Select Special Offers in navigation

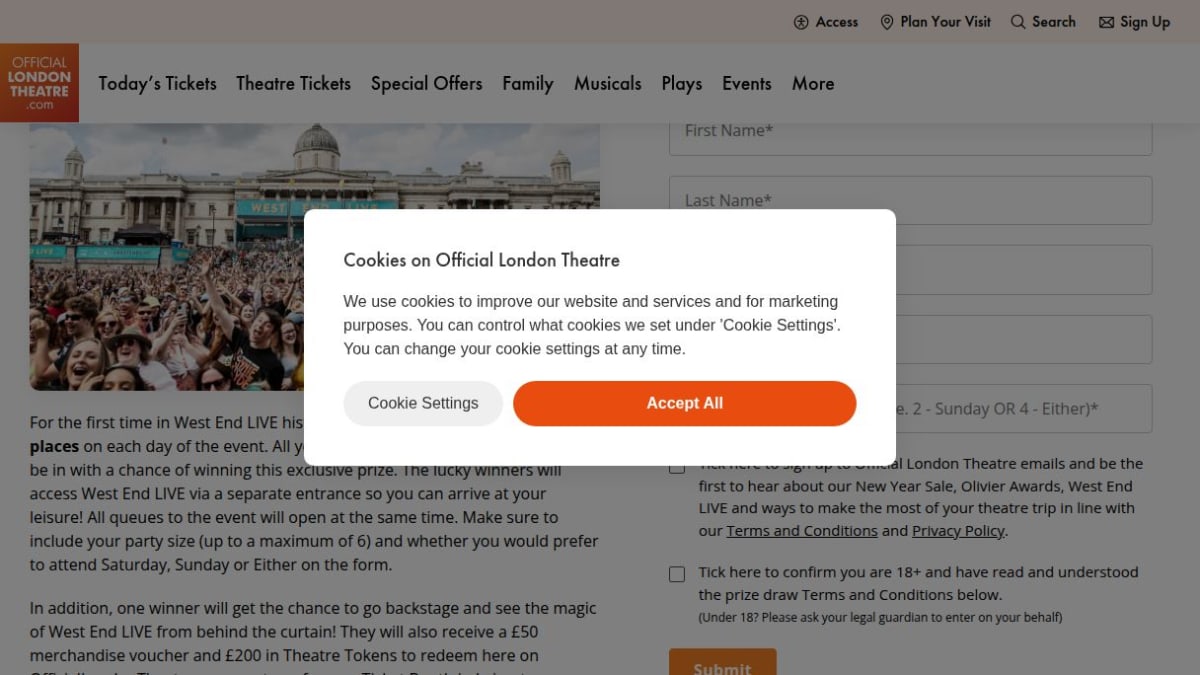[426, 84]
